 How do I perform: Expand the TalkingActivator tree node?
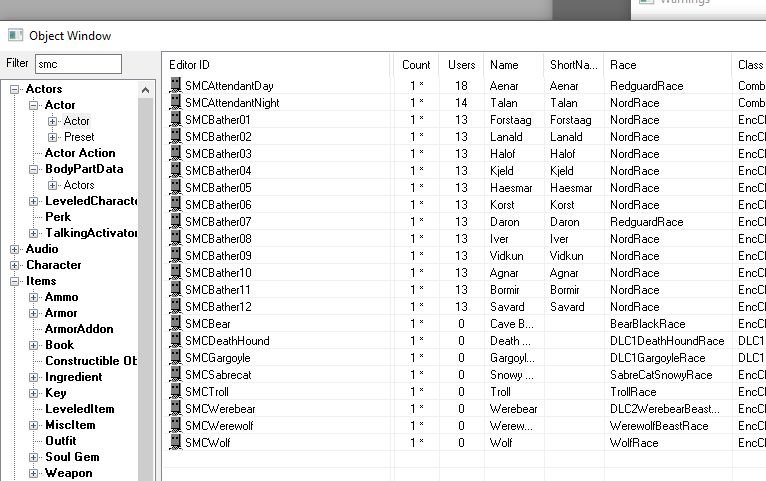[34, 233]
